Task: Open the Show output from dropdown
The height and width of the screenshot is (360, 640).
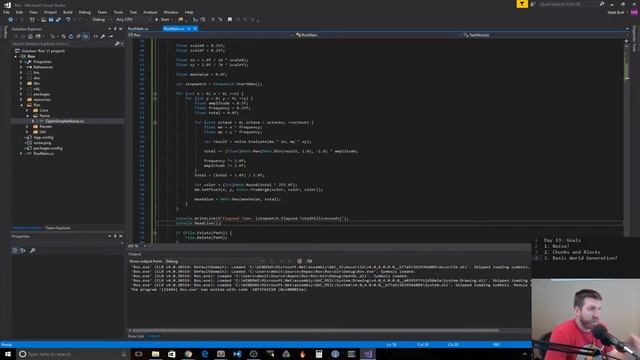Action: point(214,261)
